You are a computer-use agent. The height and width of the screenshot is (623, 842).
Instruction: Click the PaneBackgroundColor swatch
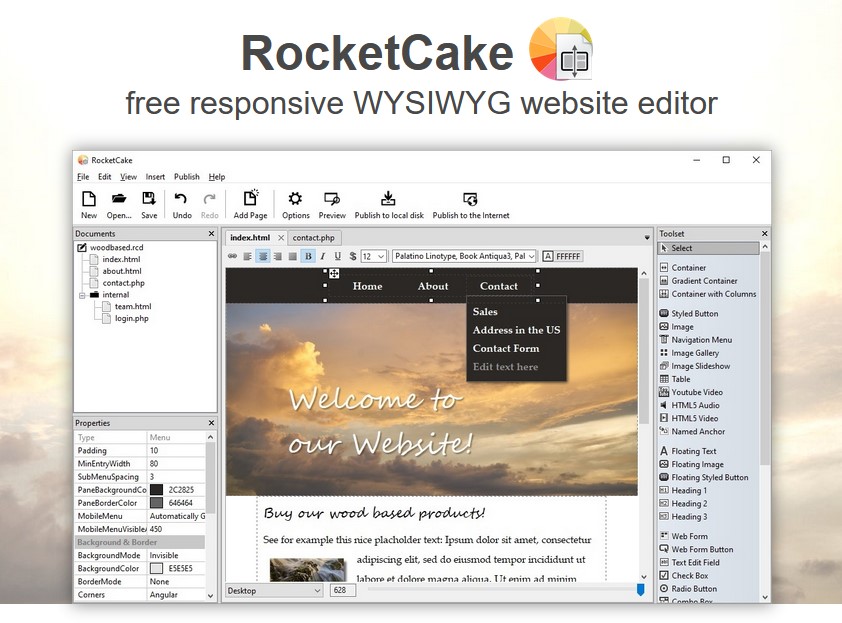[156, 490]
